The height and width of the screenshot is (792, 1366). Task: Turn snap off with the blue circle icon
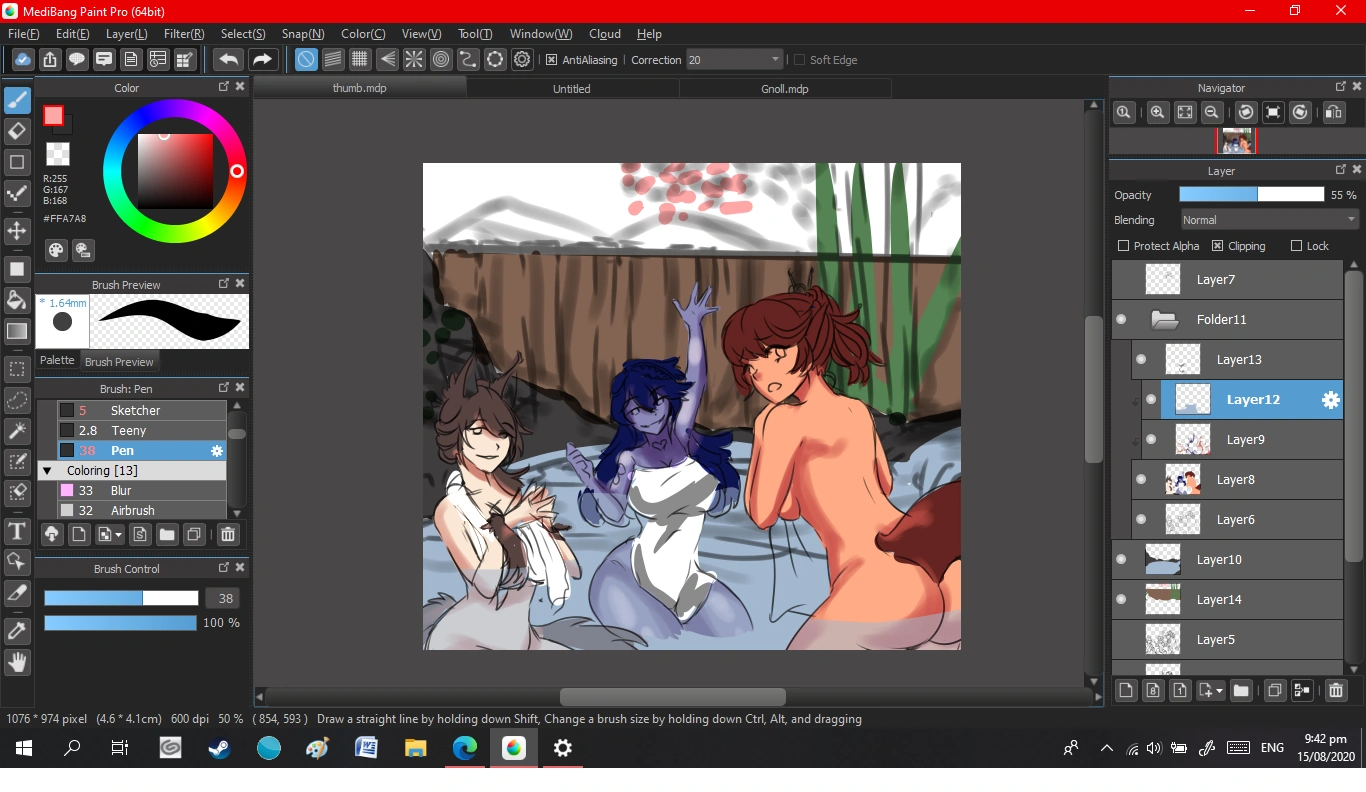coord(306,60)
